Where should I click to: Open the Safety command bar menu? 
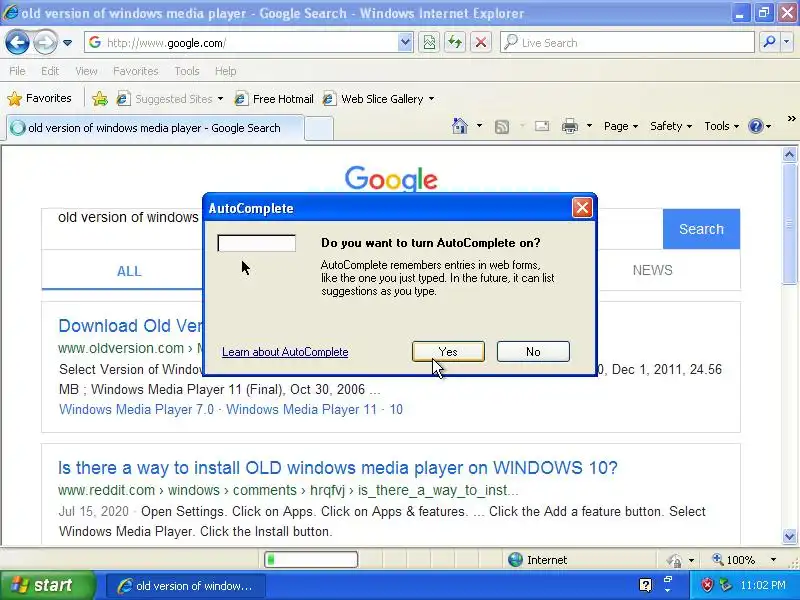[x=670, y=126]
